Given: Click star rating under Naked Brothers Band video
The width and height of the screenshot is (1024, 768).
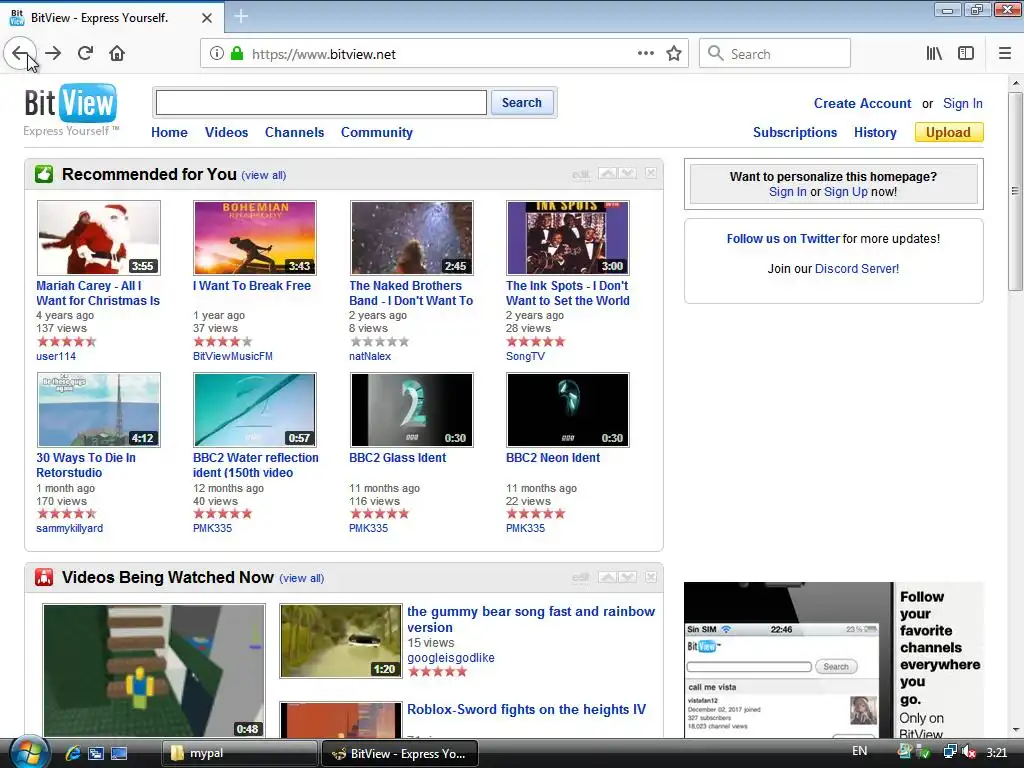Looking at the screenshot, I should click(379, 341).
